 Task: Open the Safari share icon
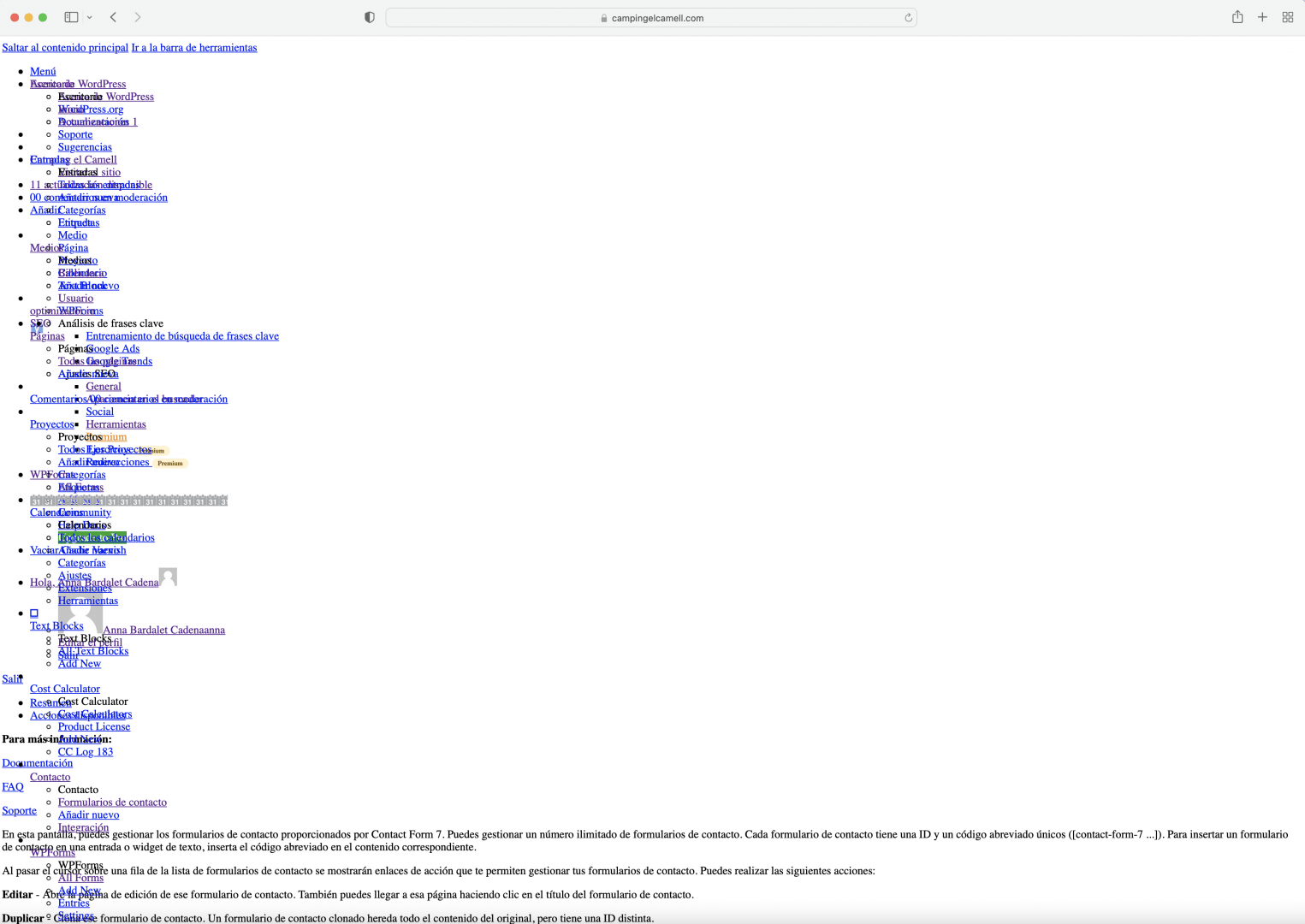1237,17
